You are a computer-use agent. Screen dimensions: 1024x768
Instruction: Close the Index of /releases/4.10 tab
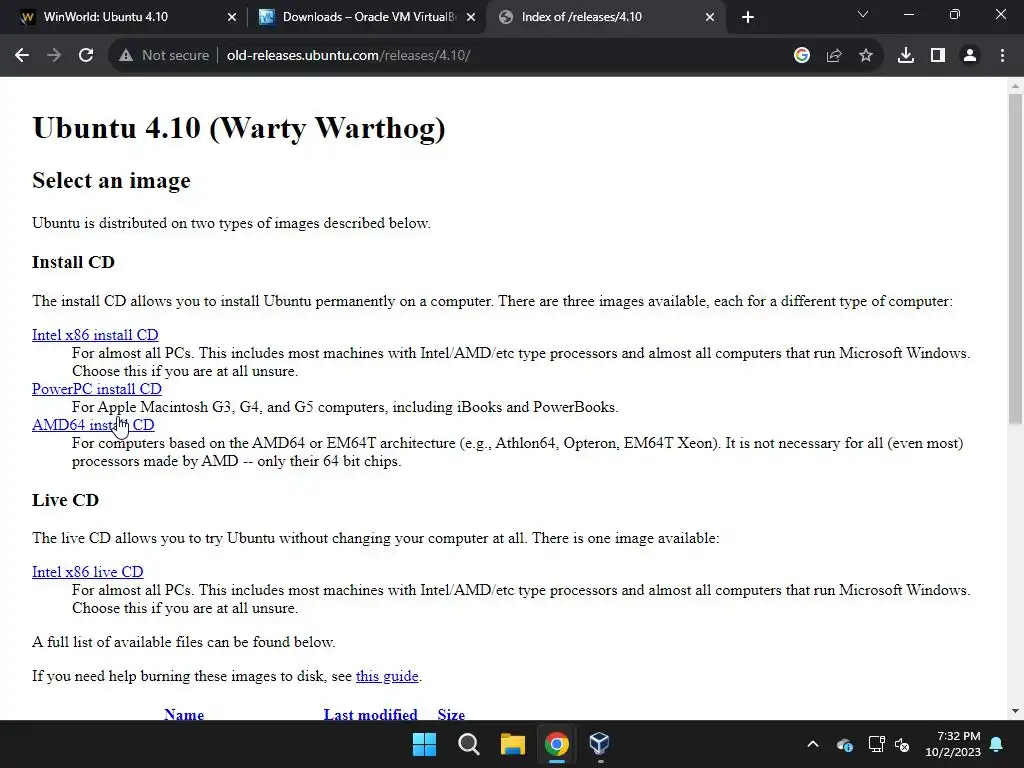click(x=710, y=18)
